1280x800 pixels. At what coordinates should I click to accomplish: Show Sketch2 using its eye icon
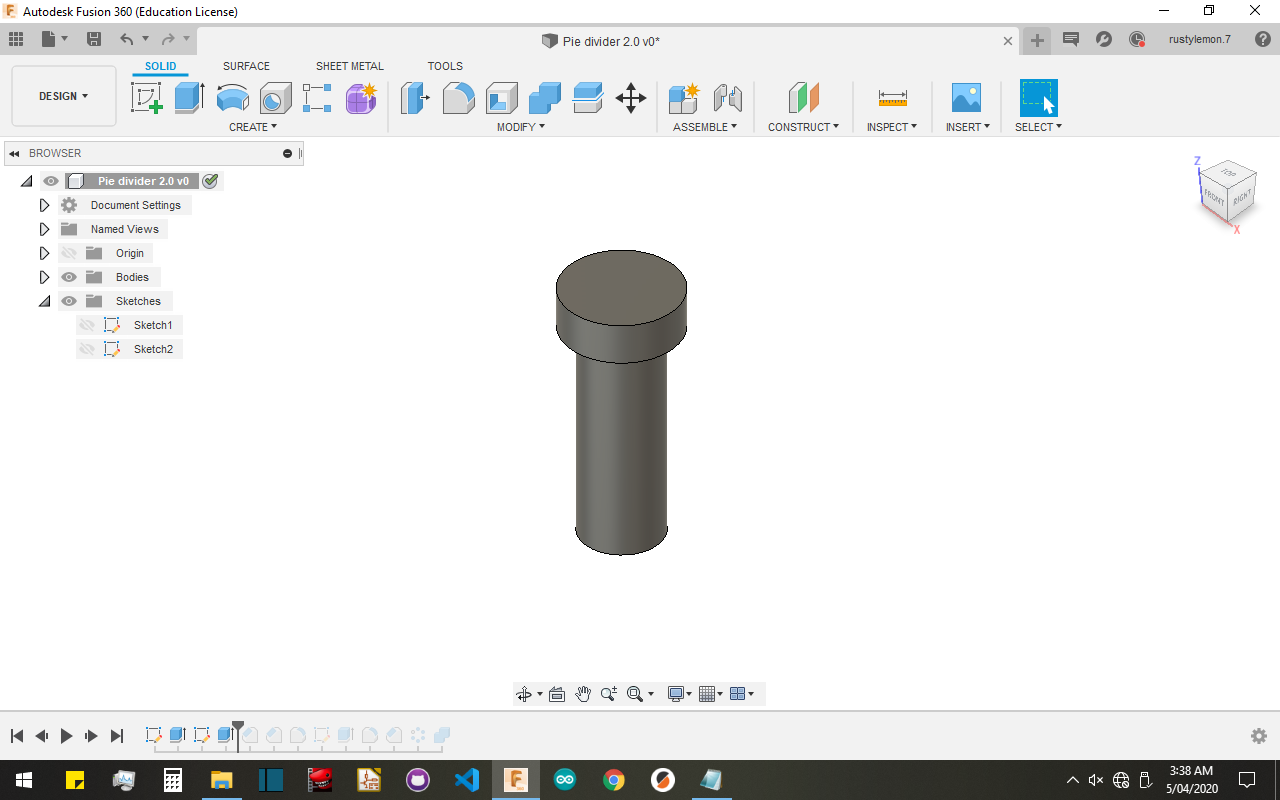(87, 349)
